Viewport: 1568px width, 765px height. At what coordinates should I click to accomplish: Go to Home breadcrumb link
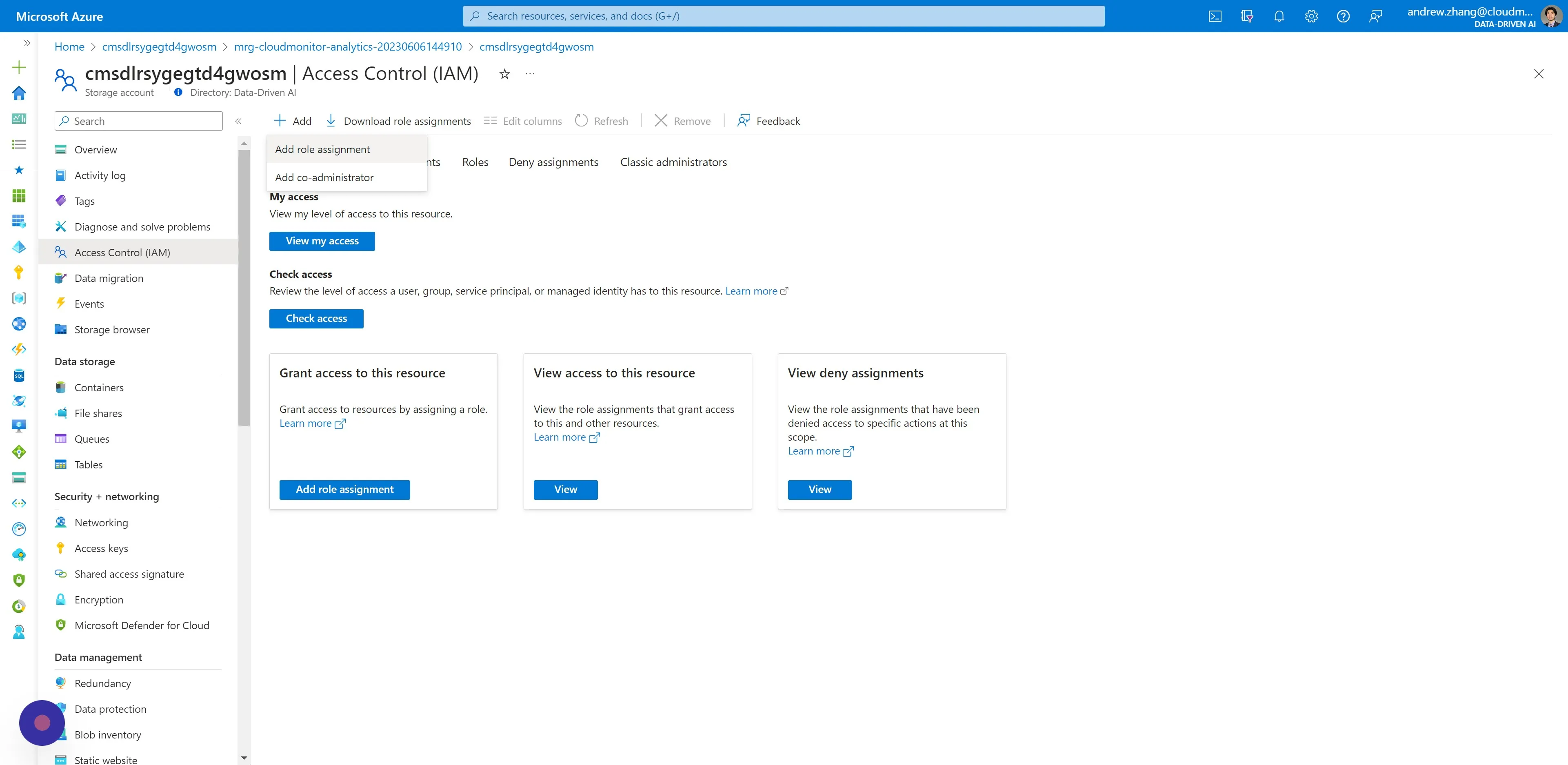click(69, 47)
